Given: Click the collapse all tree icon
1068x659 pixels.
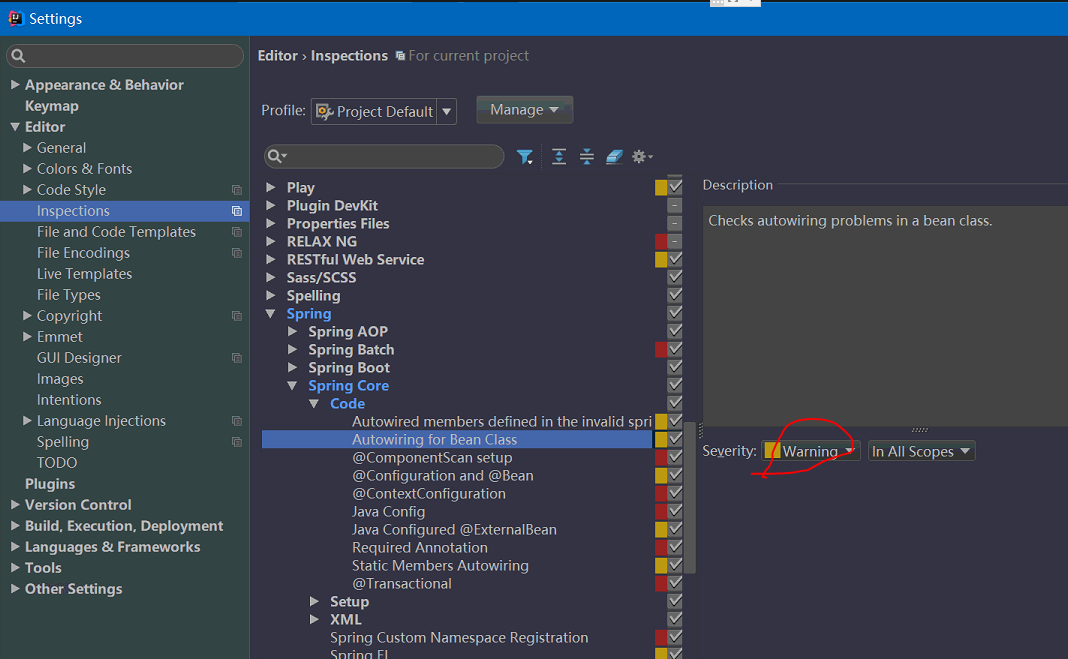Looking at the screenshot, I should [x=586, y=157].
